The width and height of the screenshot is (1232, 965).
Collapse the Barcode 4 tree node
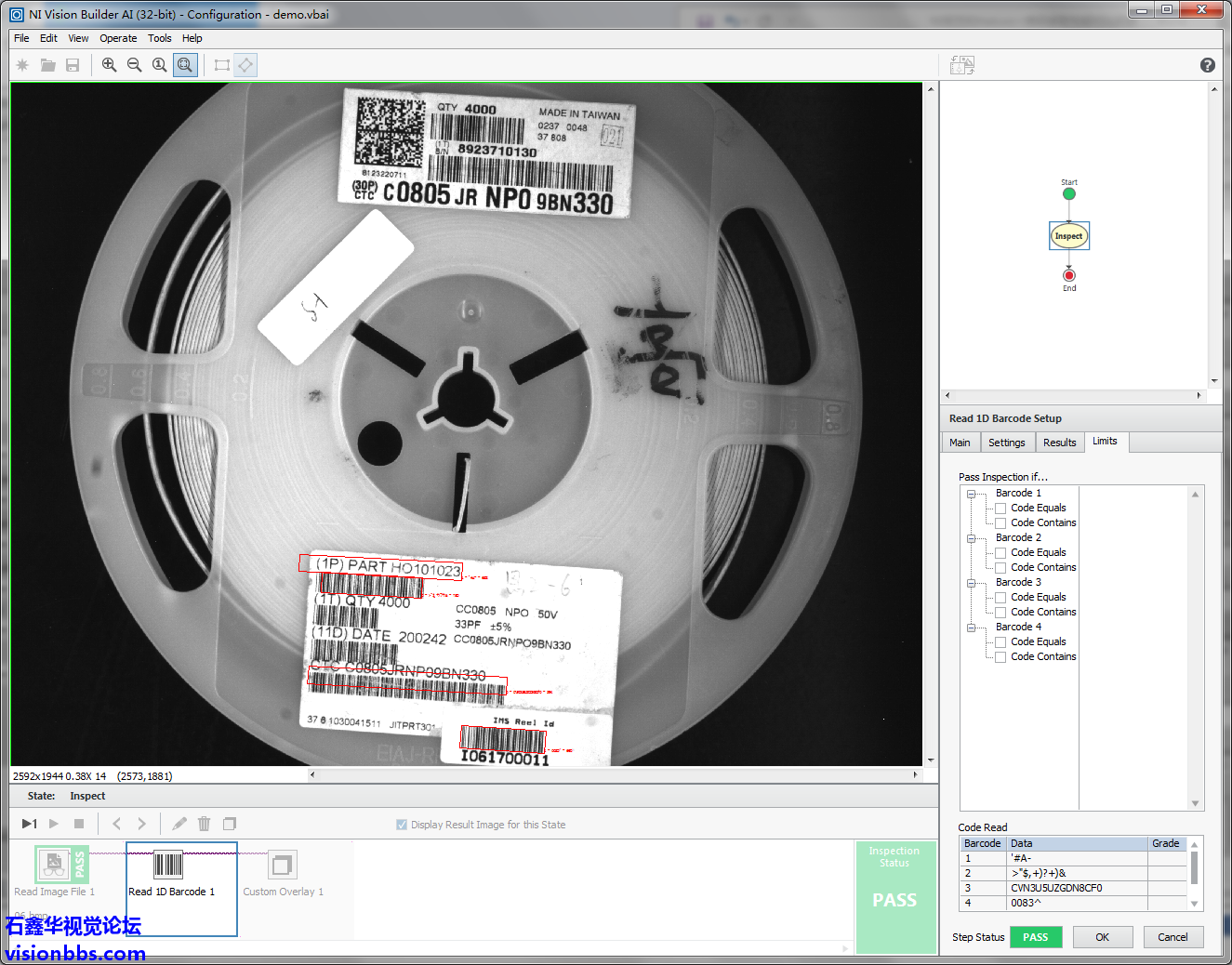[x=971, y=628]
